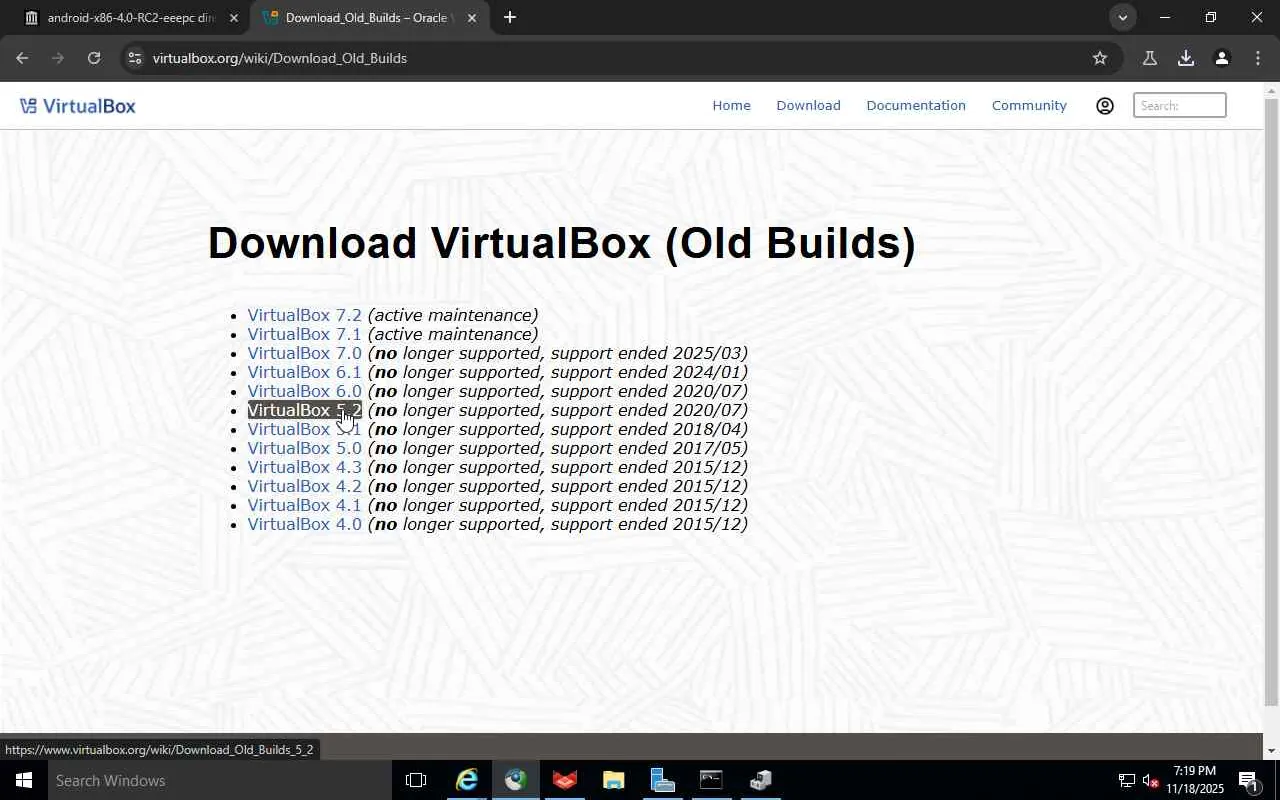This screenshot has width=1280, height=800.
Task: Open the Community menu item
Action: click(x=1029, y=106)
